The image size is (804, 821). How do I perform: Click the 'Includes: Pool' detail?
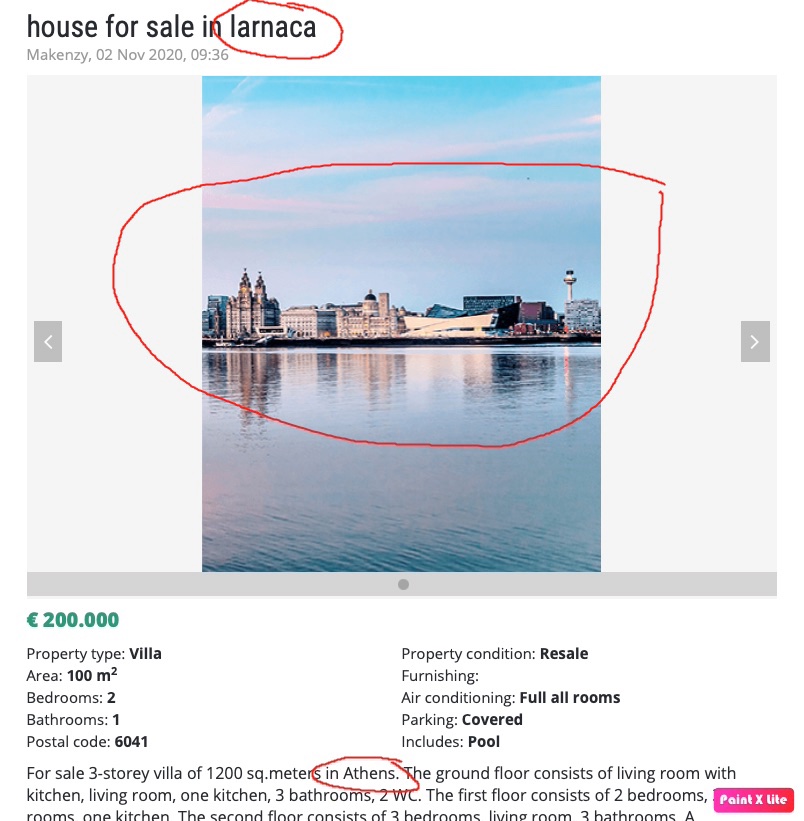click(x=450, y=742)
